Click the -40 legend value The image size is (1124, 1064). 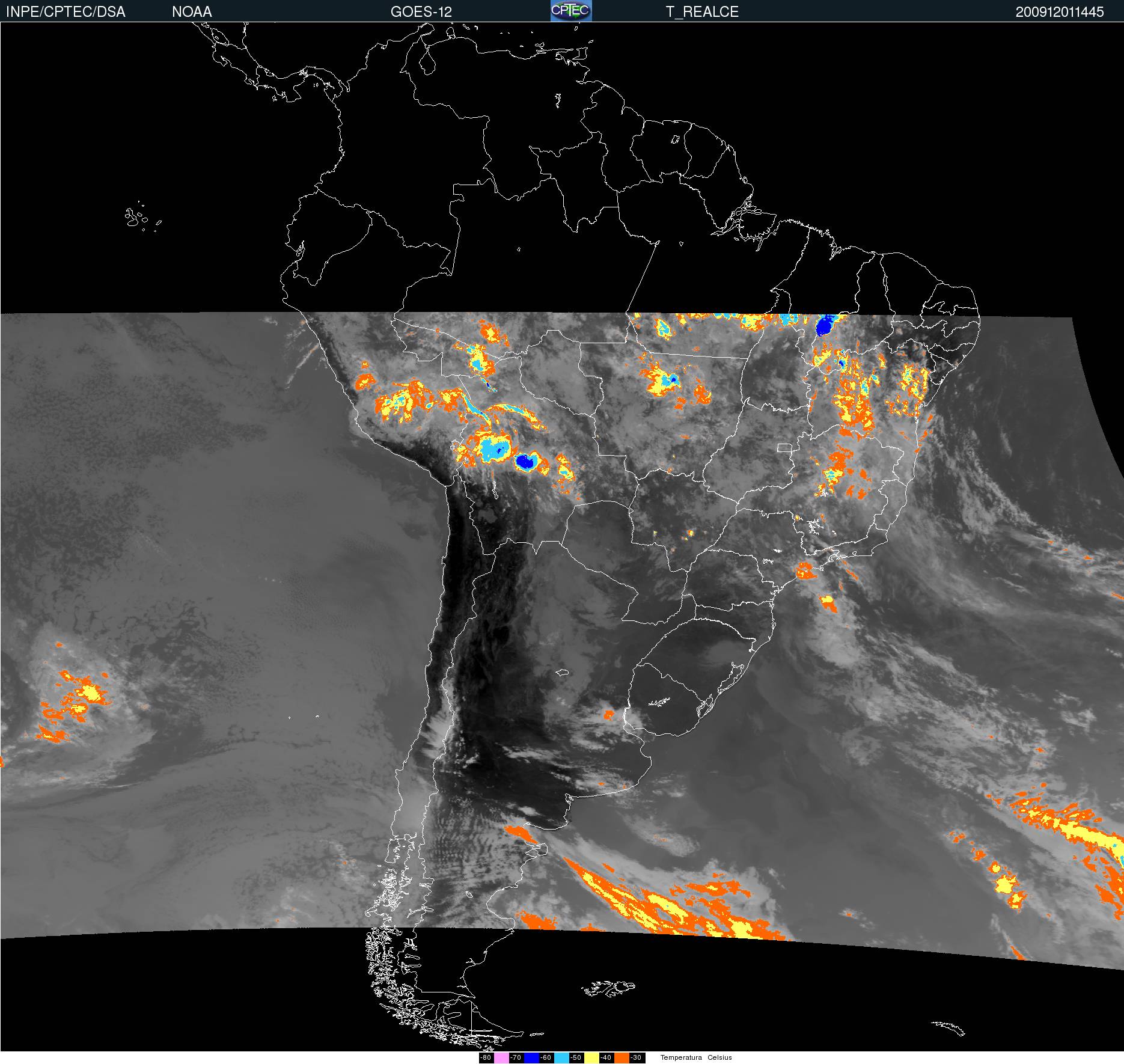click(x=606, y=1057)
